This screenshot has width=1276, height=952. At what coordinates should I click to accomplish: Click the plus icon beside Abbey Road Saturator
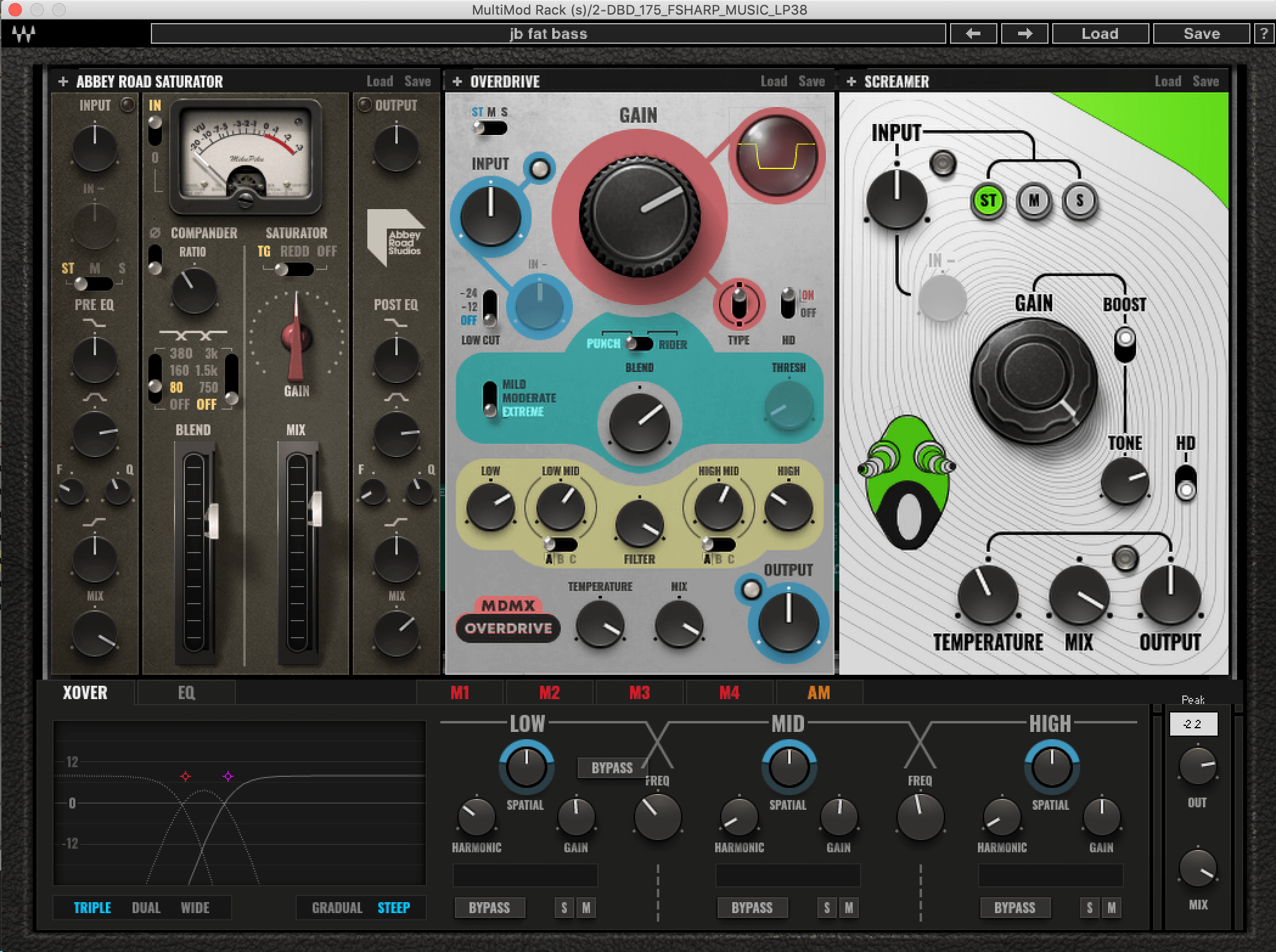click(63, 81)
